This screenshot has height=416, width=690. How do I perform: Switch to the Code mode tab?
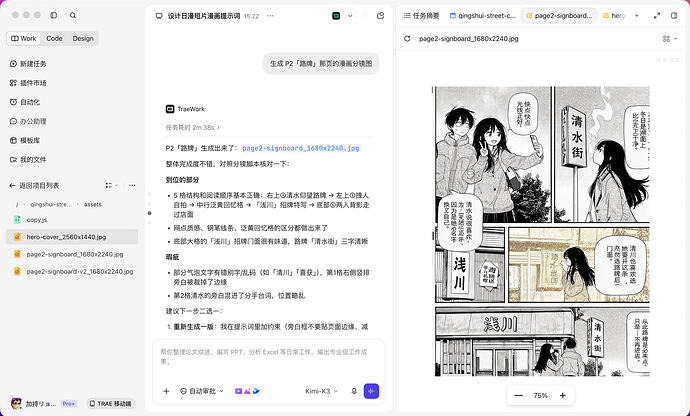(54, 38)
